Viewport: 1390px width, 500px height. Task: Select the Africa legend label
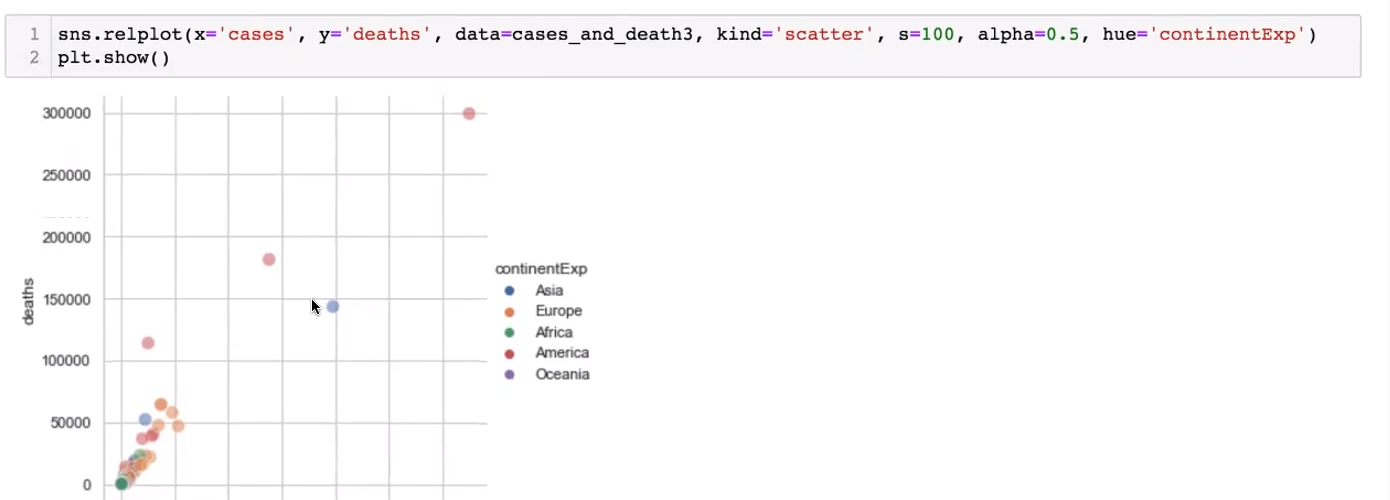coord(554,332)
